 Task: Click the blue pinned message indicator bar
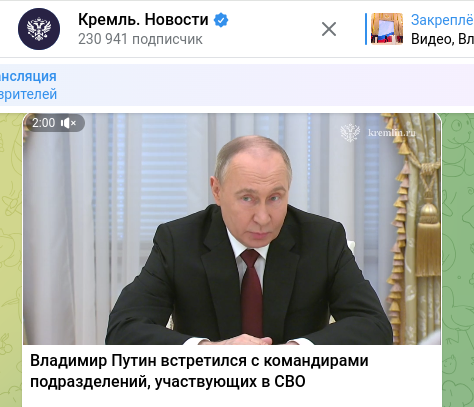pyautogui.click(x=366, y=29)
